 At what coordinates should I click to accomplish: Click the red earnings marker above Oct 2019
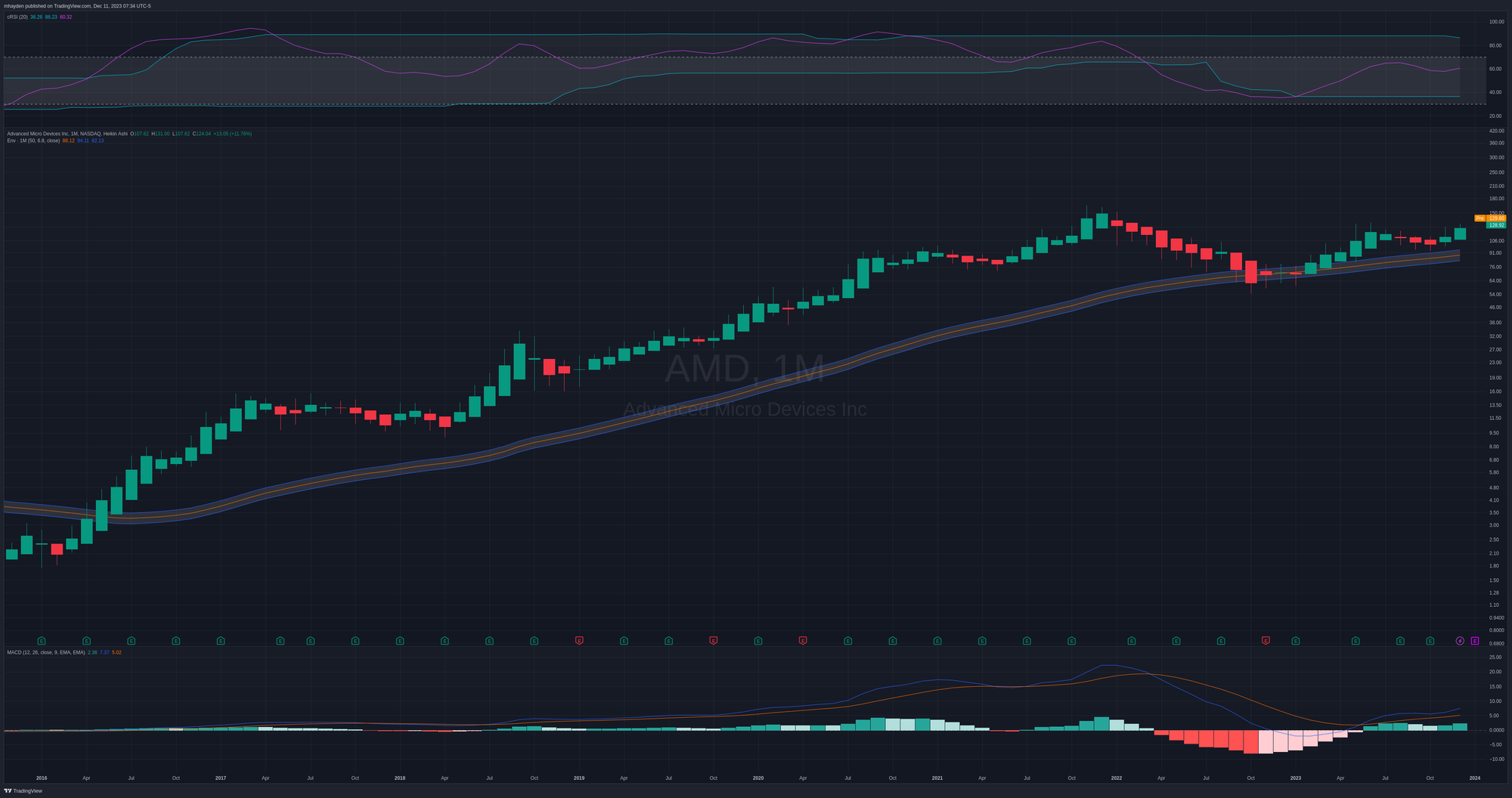[x=714, y=641]
